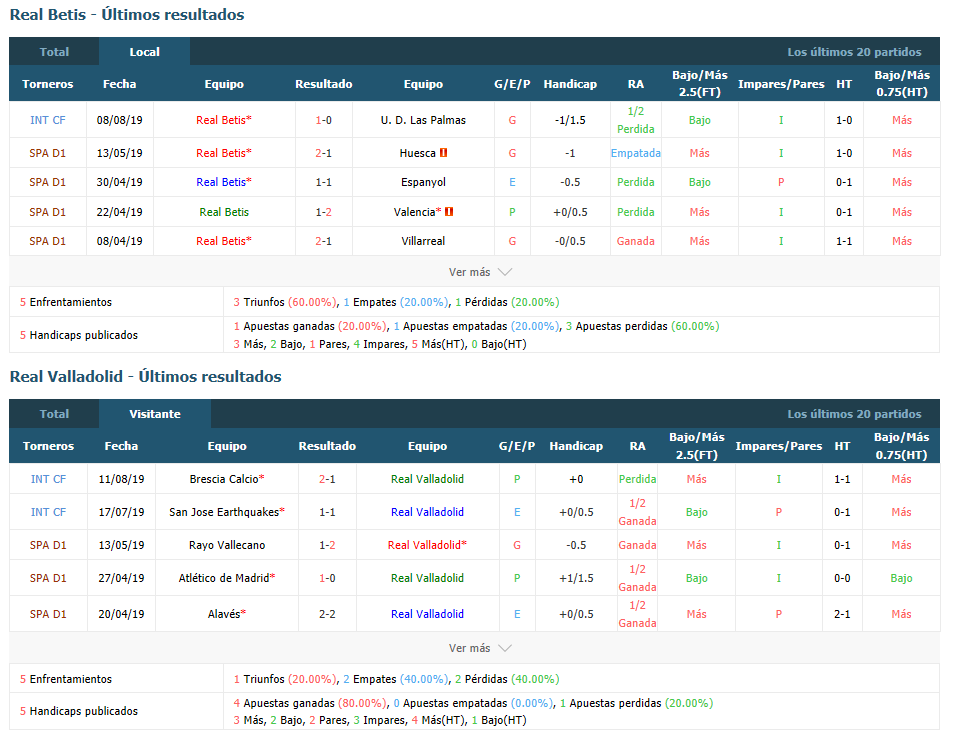
Task: Click 1 Triunfos (20.00%) in Valladolid summary
Action: (x=285, y=679)
